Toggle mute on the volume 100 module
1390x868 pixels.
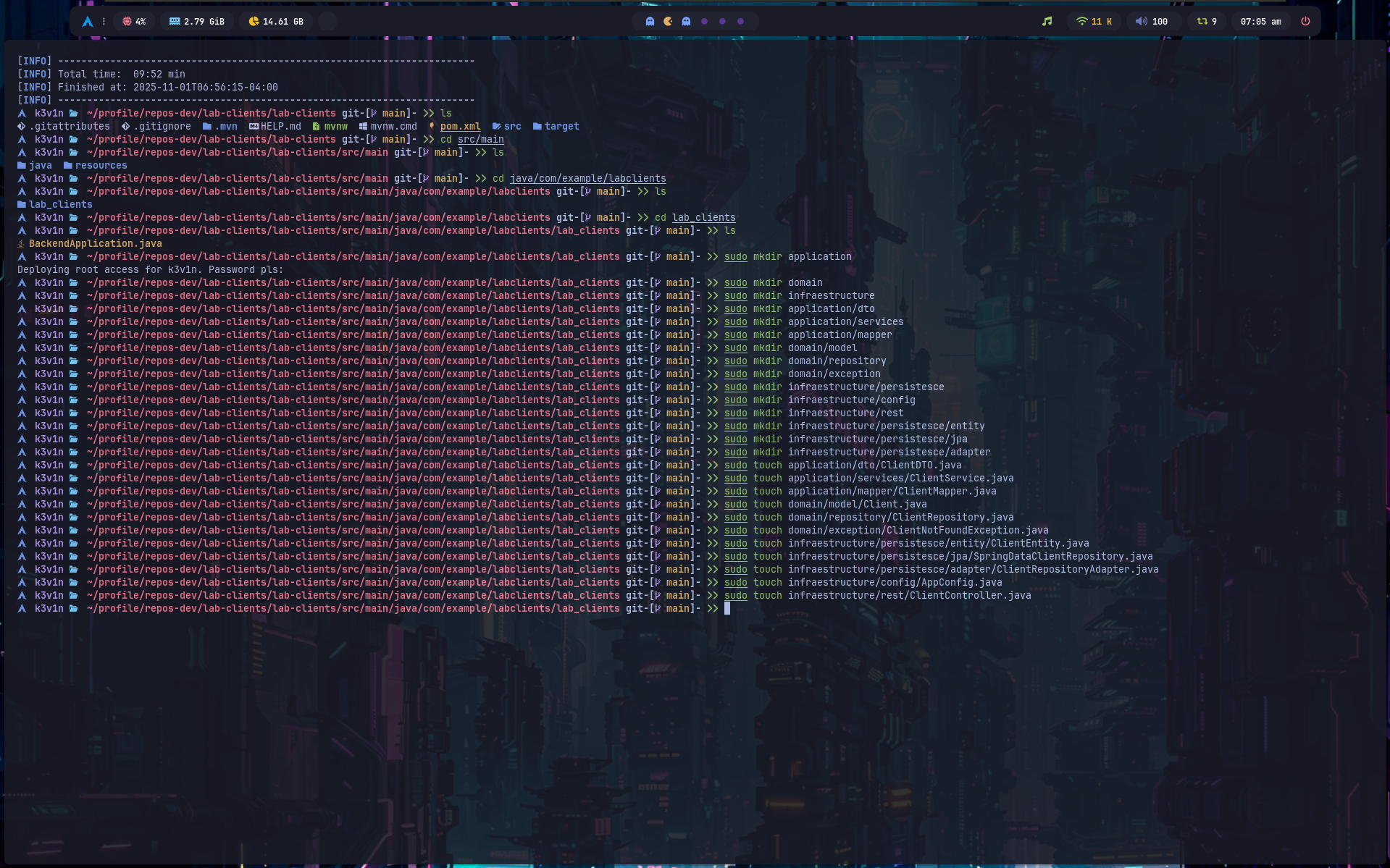pyautogui.click(x=1152, y=22)
